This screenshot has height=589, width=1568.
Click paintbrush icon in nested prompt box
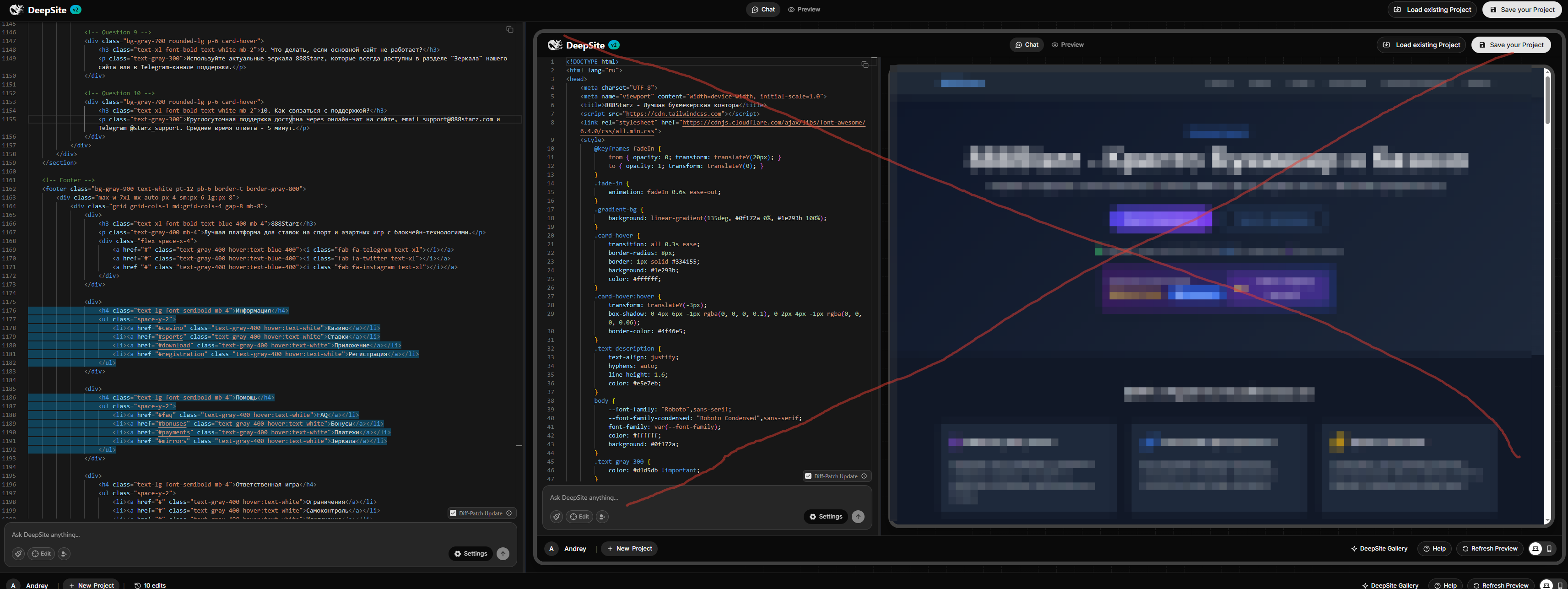pyautogui.click(x=557, y=517)
